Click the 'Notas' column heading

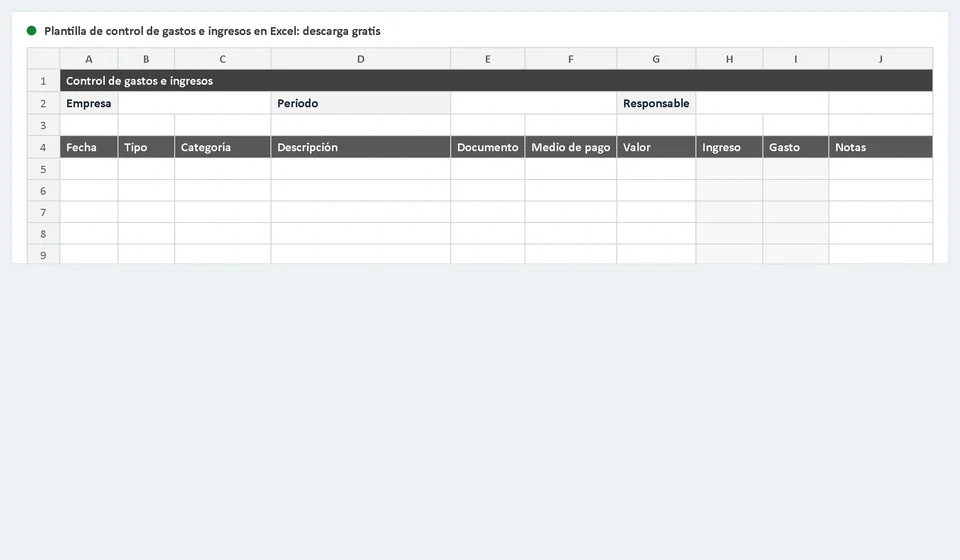pyautogui.click(x=881, y=147)
